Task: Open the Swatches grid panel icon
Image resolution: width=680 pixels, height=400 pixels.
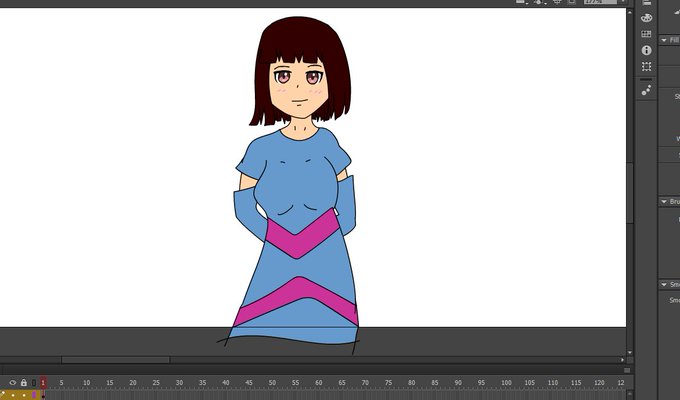Action: tap(646, 34)
